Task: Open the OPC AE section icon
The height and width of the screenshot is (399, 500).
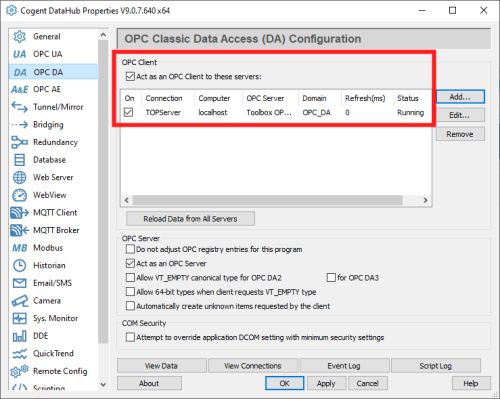Action: click(19, 89)
